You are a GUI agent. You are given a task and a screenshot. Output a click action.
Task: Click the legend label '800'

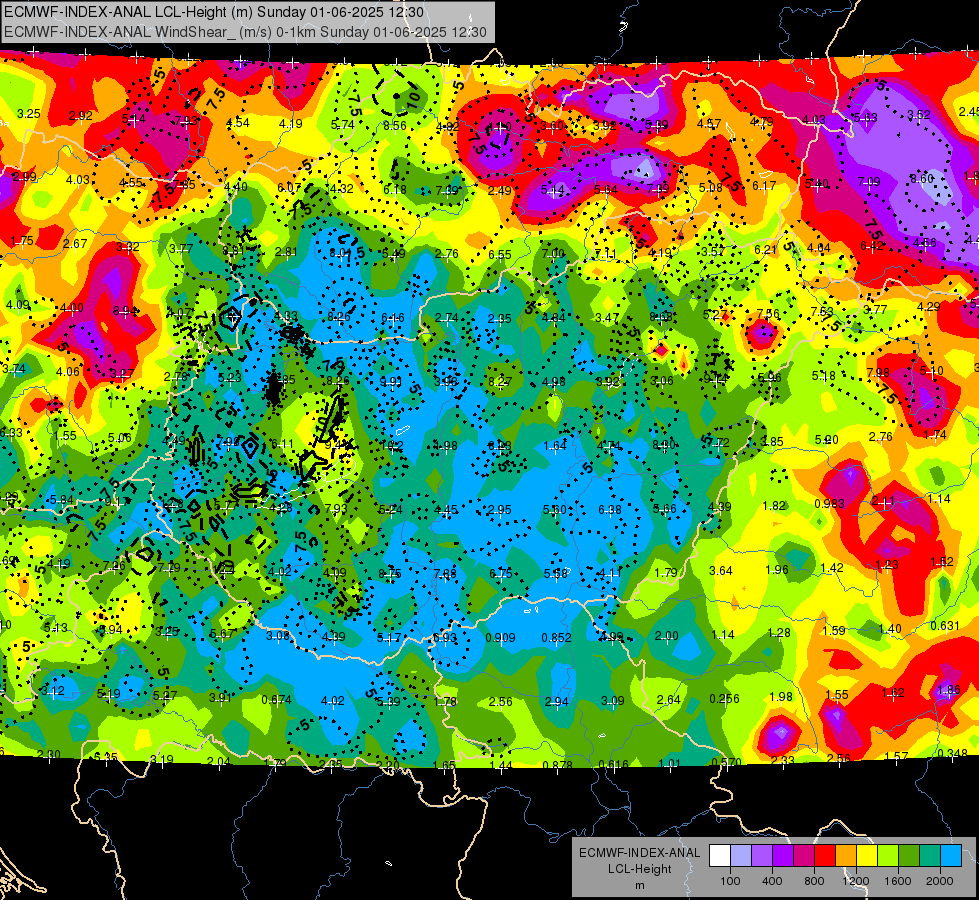(x=814, y=881)
